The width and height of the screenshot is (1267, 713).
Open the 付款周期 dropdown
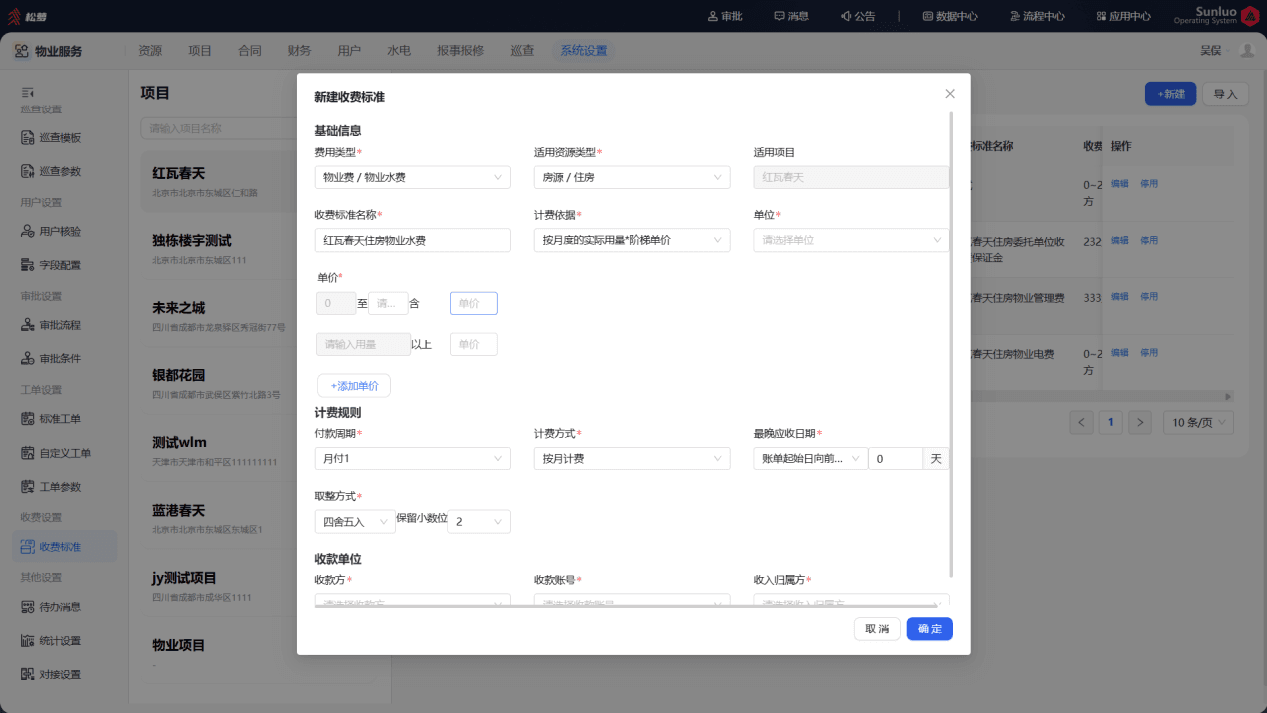[x=412, y=459]
